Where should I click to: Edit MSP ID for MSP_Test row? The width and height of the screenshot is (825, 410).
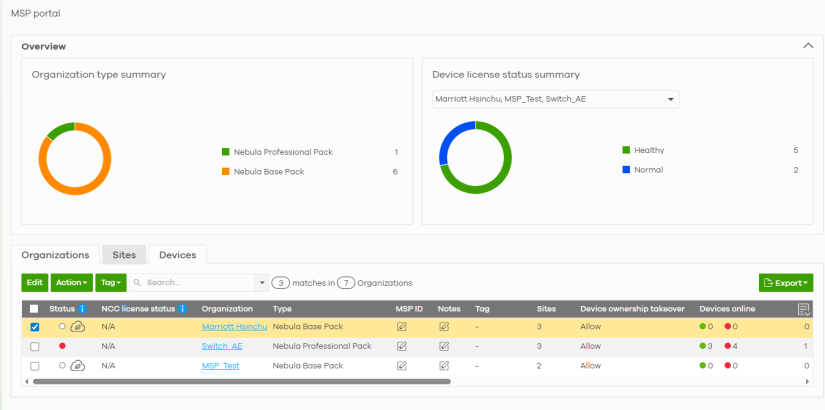pos(402,366)
